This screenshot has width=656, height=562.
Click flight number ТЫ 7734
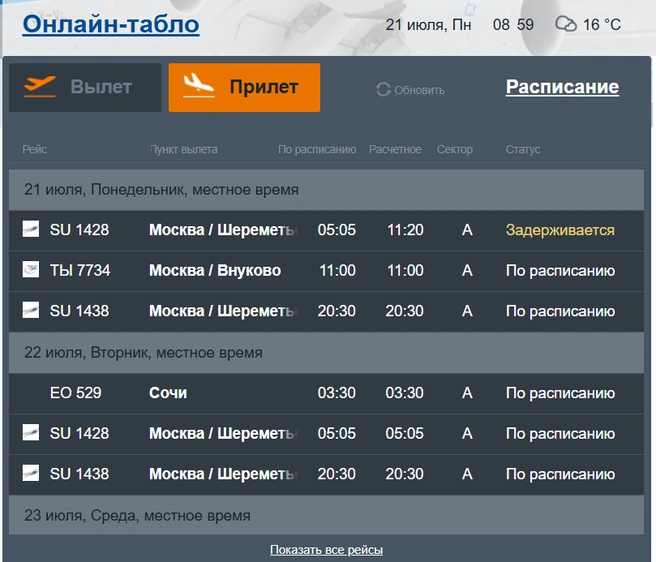80,270
